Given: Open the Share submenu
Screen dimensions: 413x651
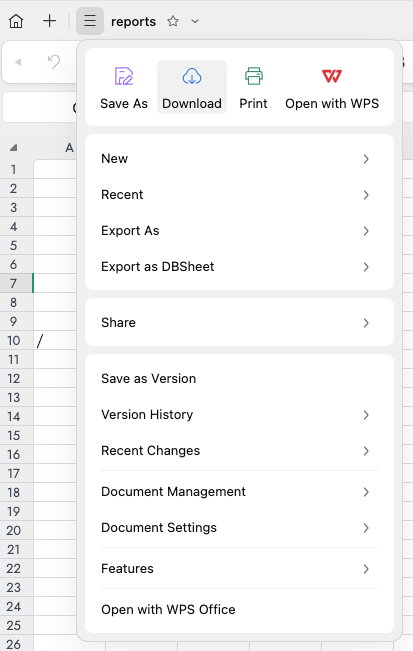Looking at the screenshot, I should pos(239,323).
